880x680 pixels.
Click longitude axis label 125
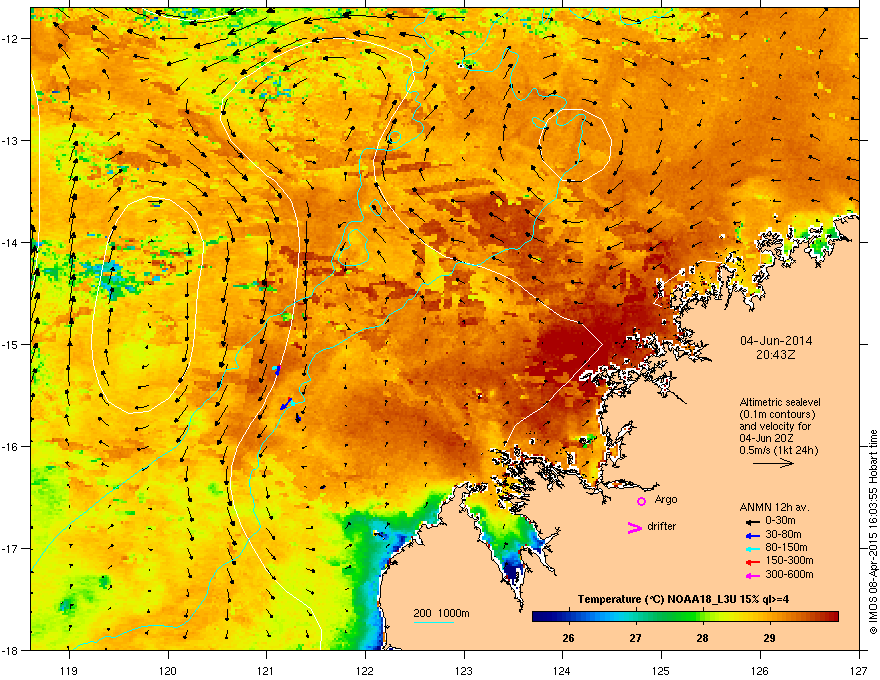click(661, 670)
